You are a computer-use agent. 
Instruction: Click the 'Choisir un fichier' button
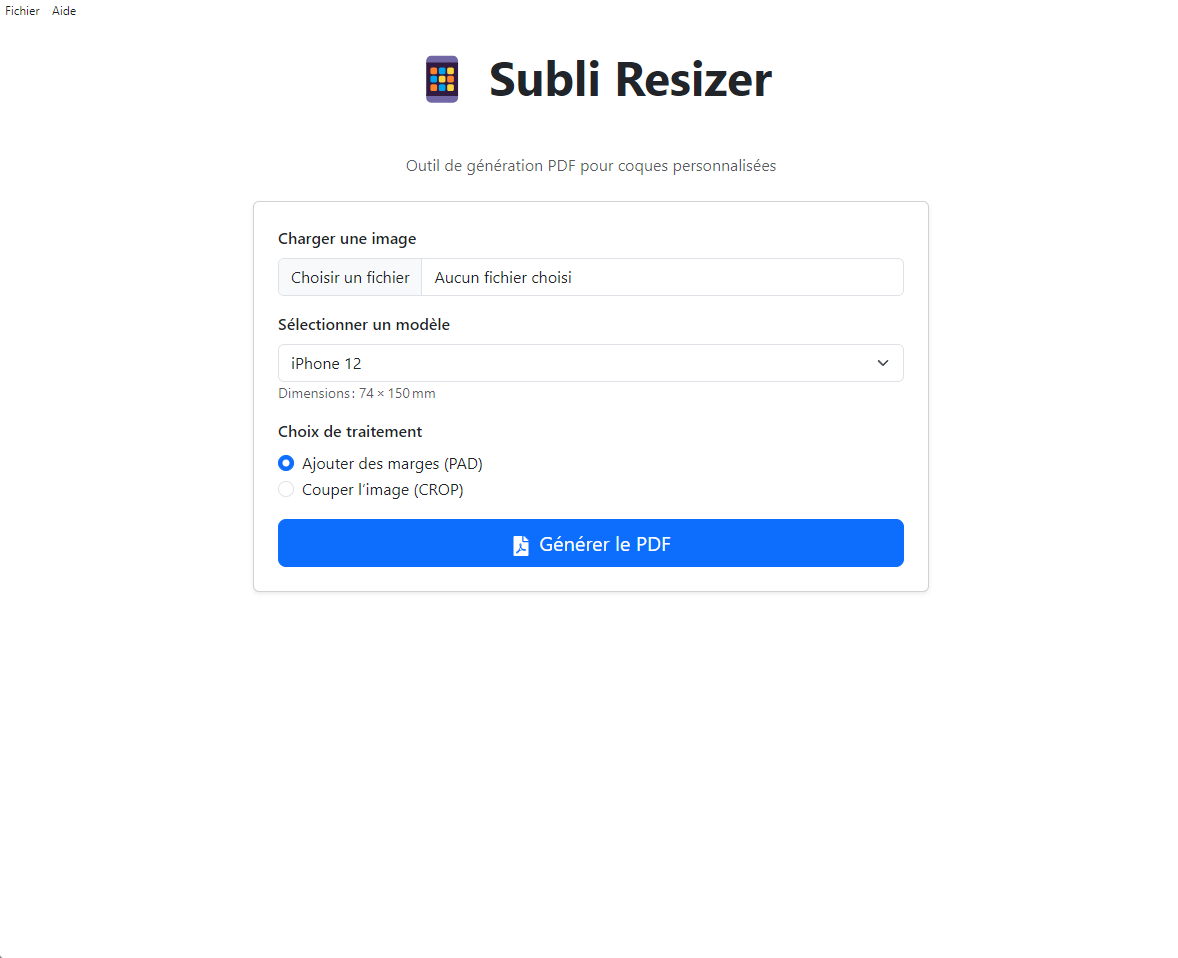pos(349,277)
